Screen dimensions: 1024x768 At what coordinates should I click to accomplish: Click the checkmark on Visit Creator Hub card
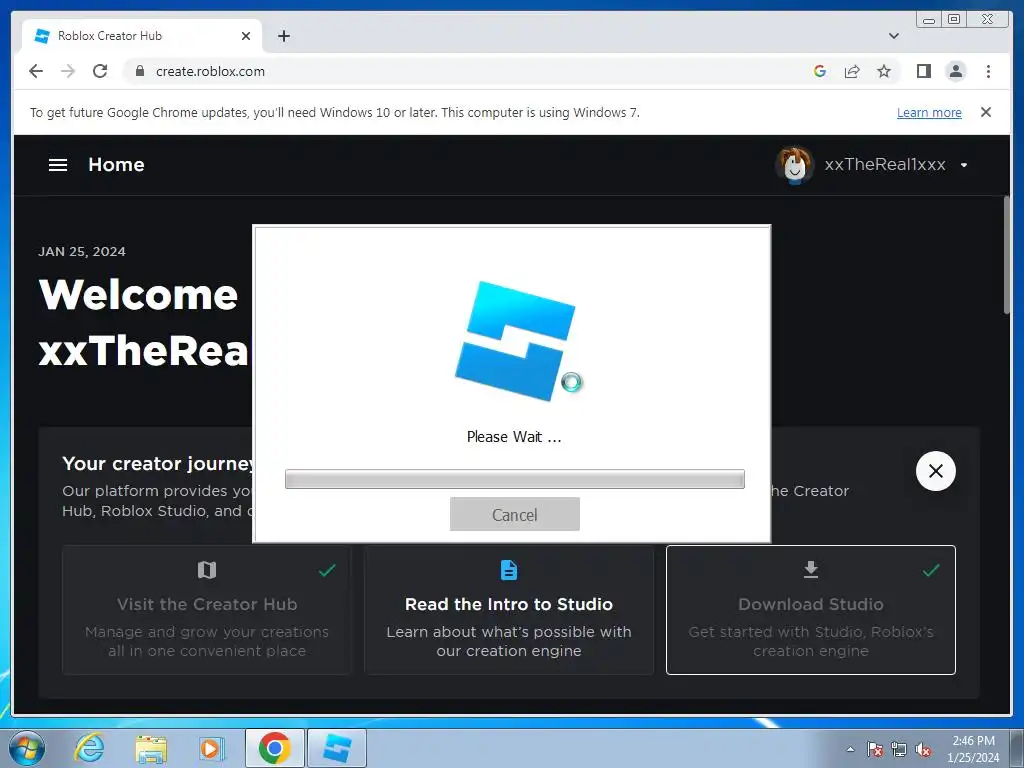point(327,570)
